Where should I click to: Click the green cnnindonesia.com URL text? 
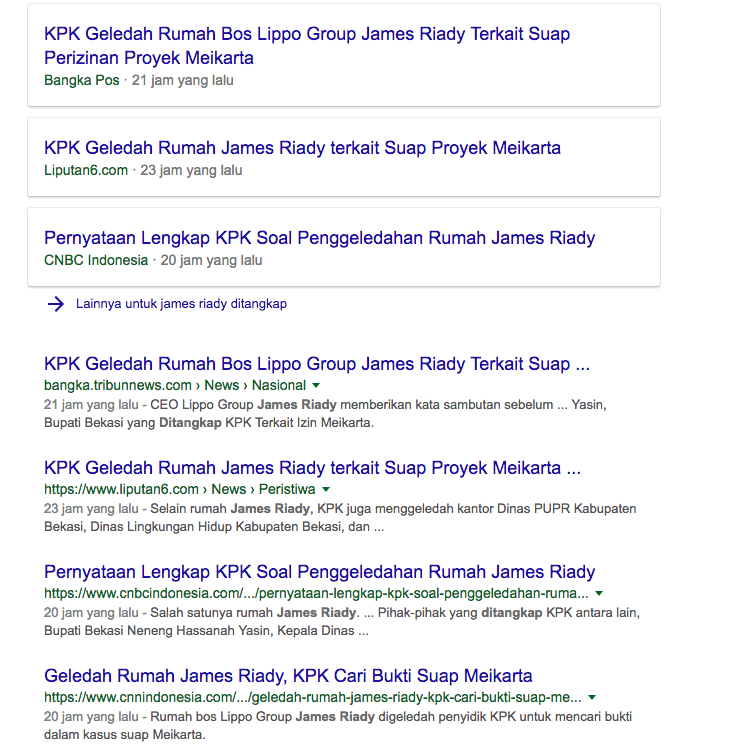[x=312, y=697]
